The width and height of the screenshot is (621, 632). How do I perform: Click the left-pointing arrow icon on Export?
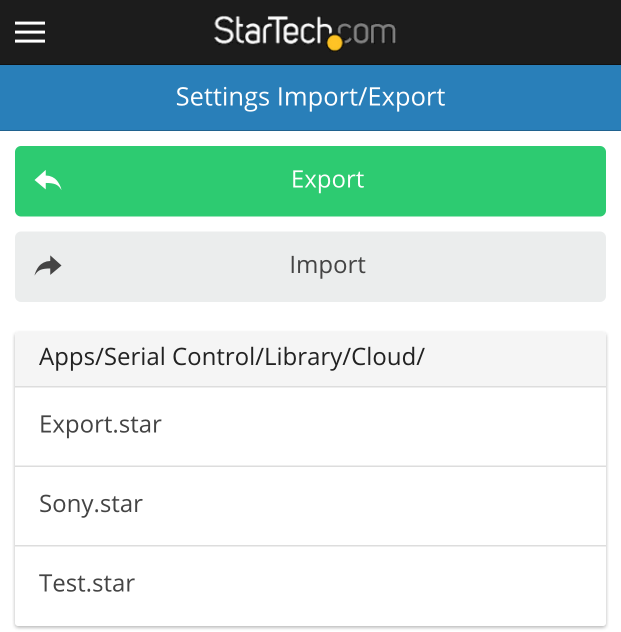[x=48, y=180]
